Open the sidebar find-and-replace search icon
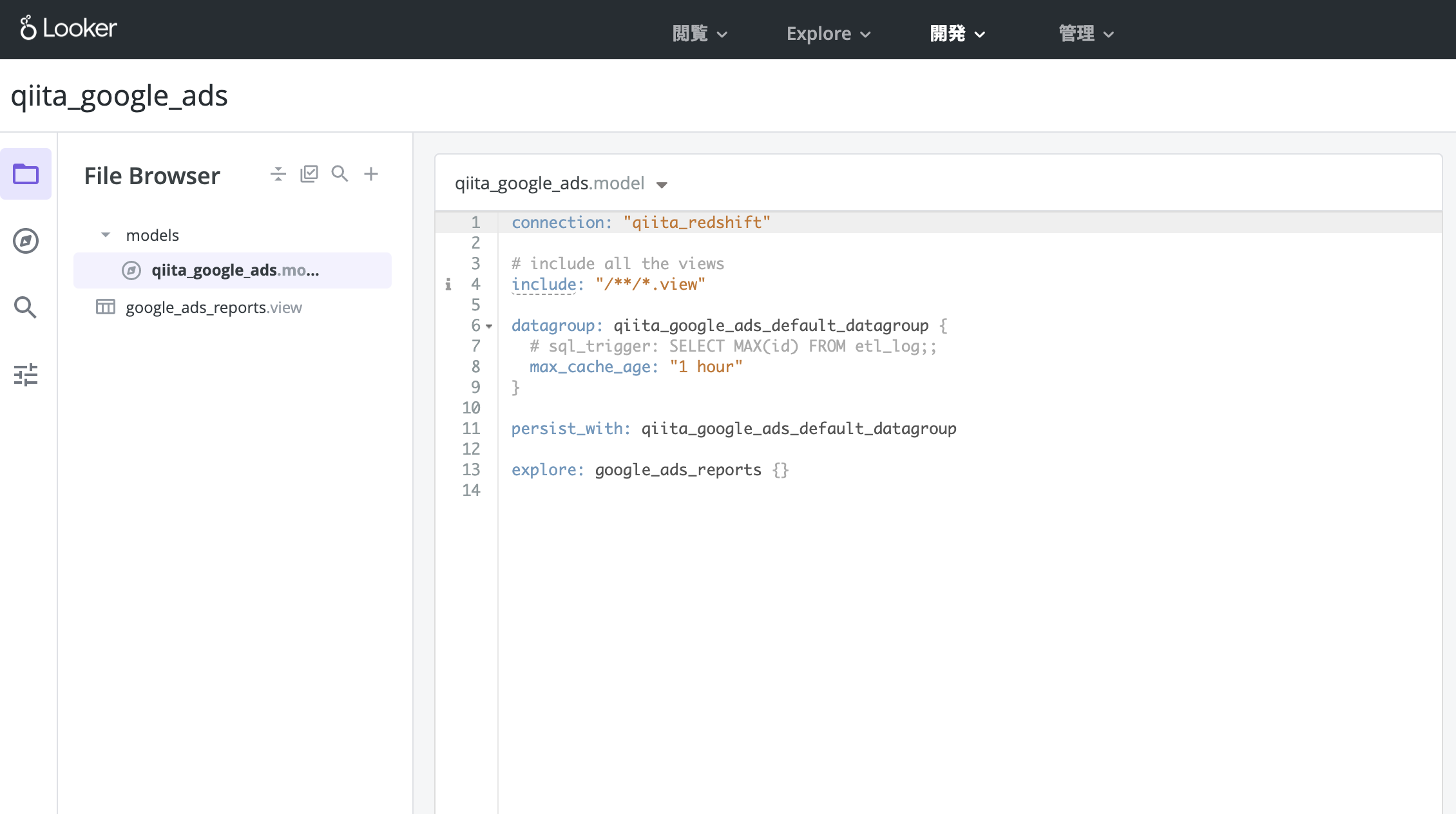1456x814 pixels. point(26,308)
